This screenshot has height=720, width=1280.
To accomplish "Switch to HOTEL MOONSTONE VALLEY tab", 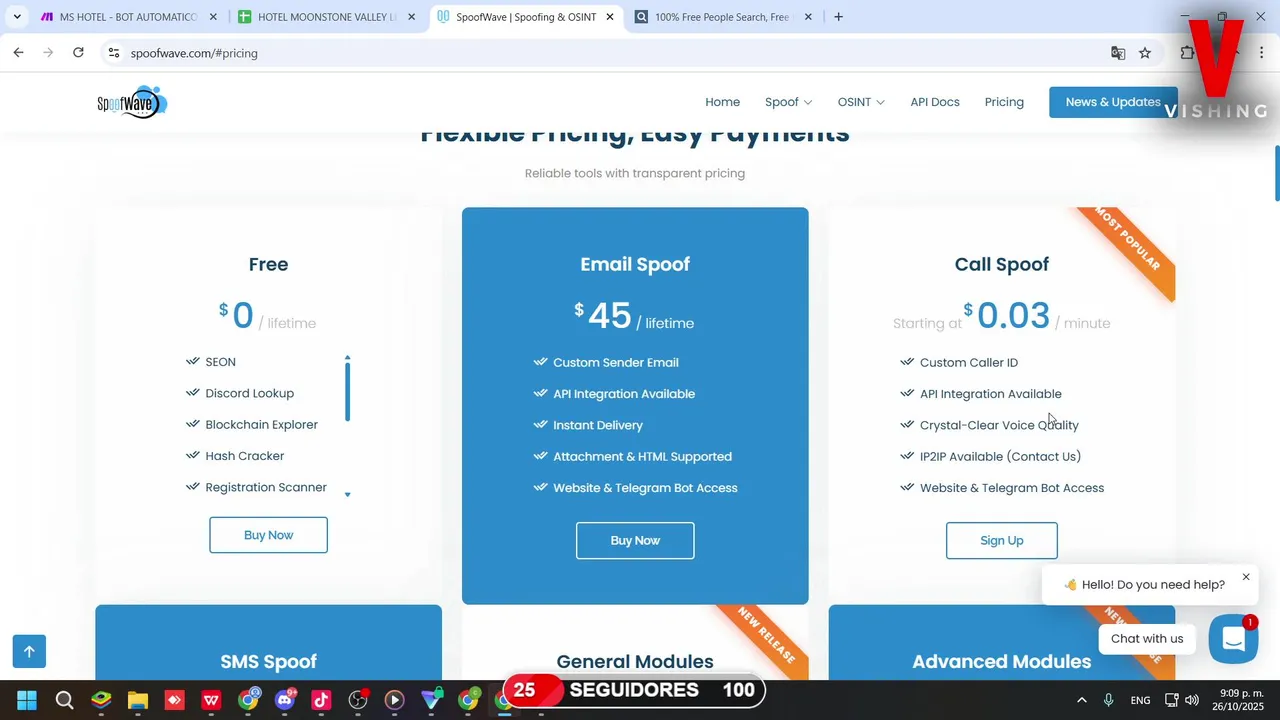I will [x=327, y=17].
